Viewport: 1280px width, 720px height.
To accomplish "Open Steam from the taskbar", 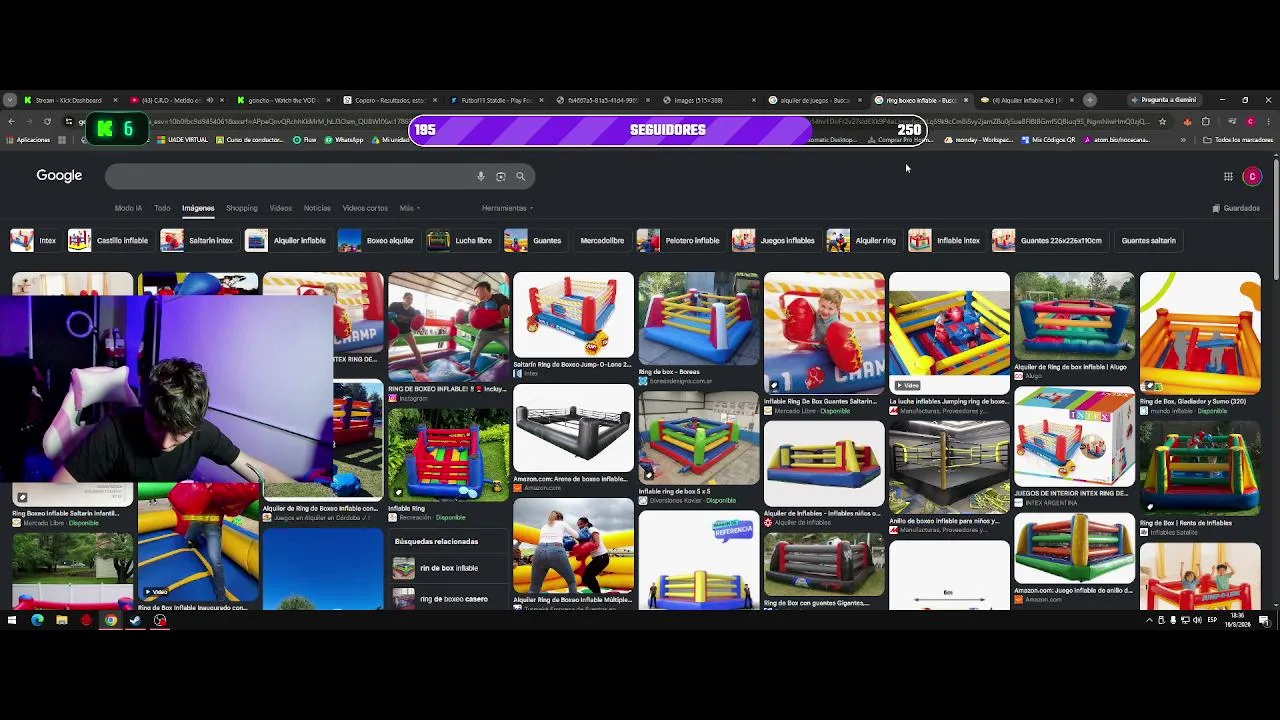I will [x=135, y=621].
